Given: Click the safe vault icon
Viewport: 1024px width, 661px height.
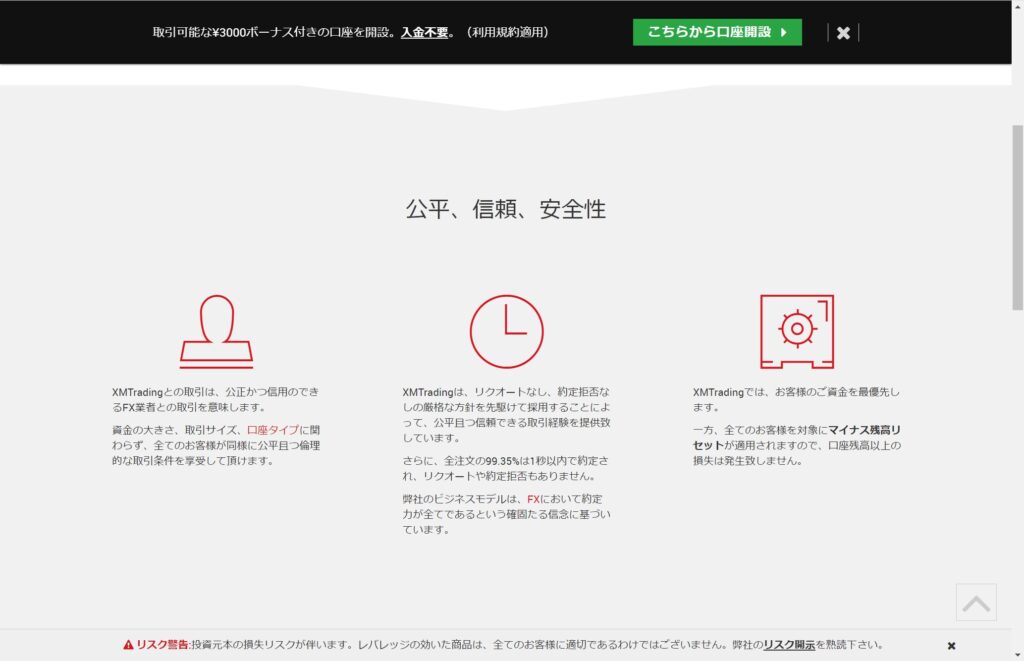Looking at the screenshot, I should click(797, 331).
